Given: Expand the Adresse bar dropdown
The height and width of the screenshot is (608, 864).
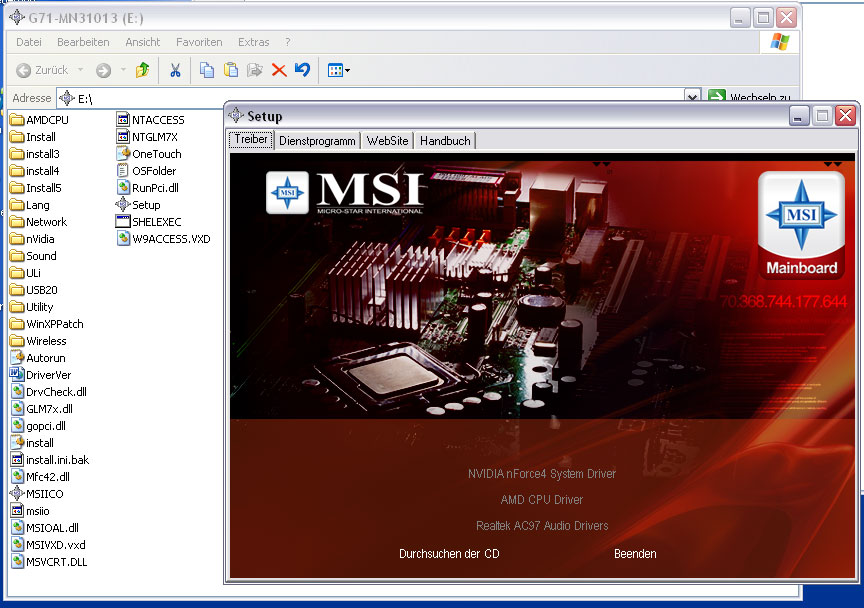Looking at the screenshot, I should [x=693, y=96].
